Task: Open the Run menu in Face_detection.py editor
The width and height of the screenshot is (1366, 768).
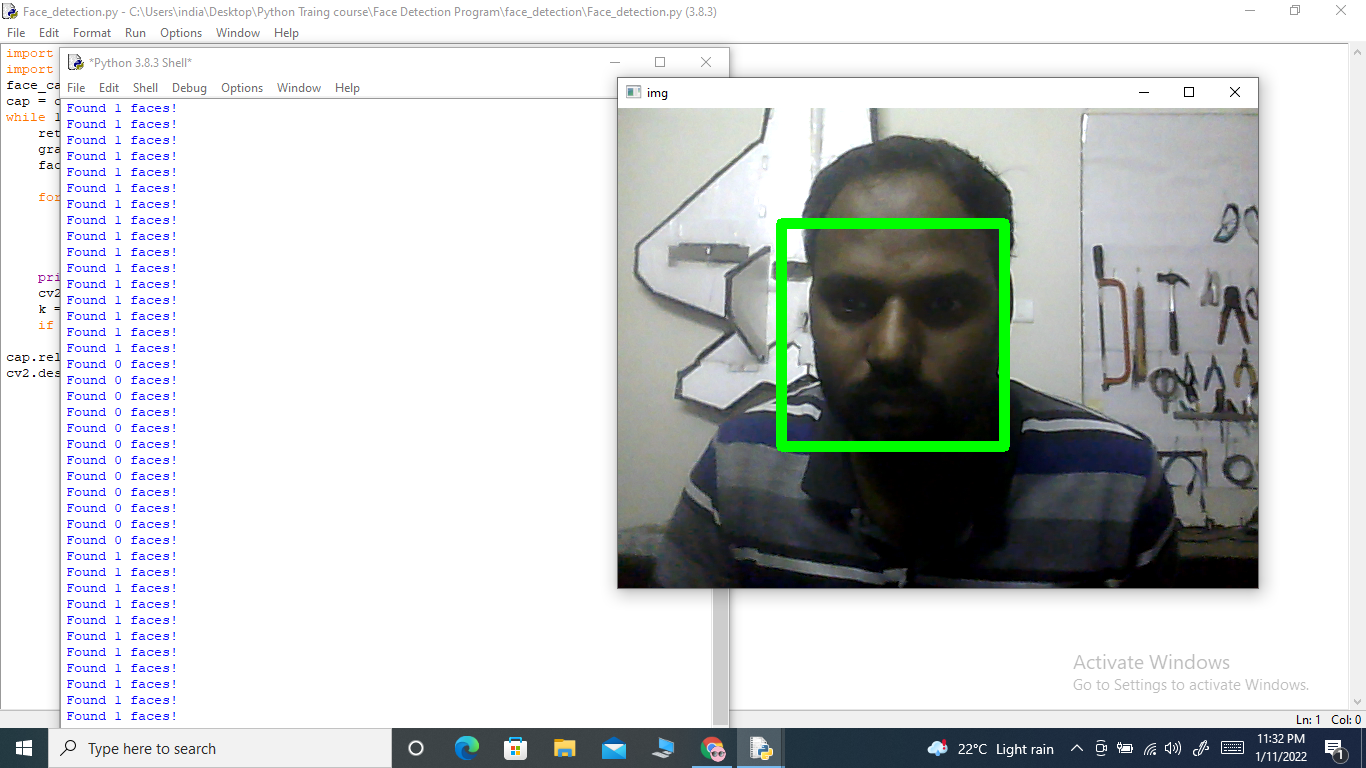Action: click(135, 32)
